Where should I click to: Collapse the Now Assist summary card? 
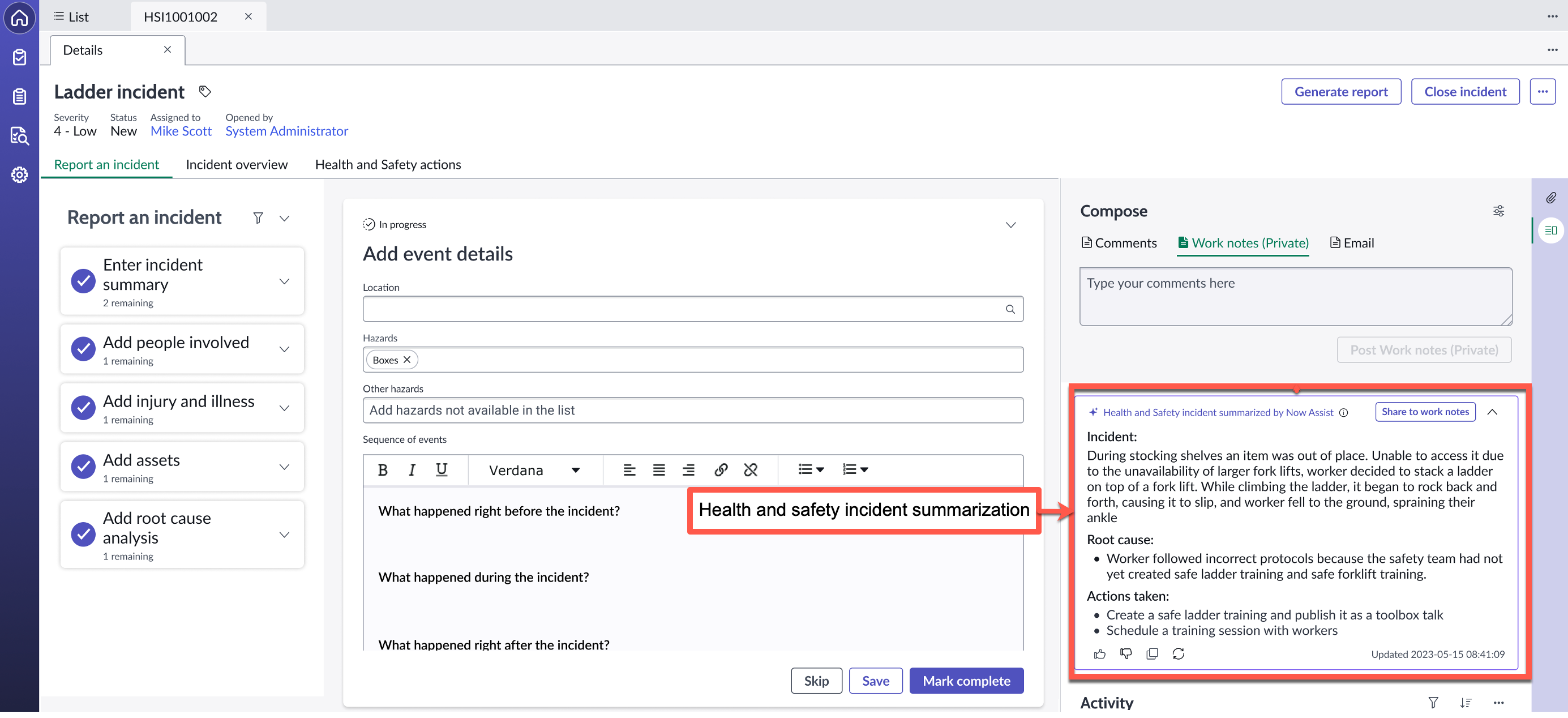[1493, 412]
